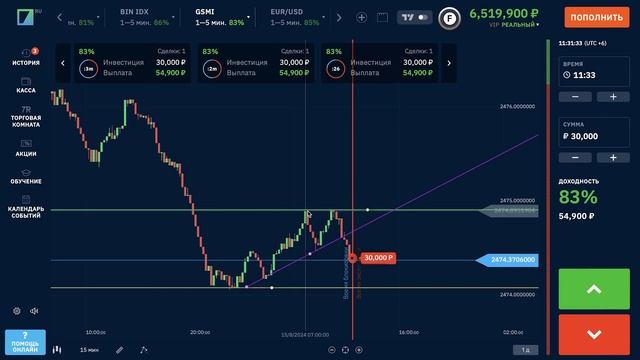Click the 83% profitability value

578,198
